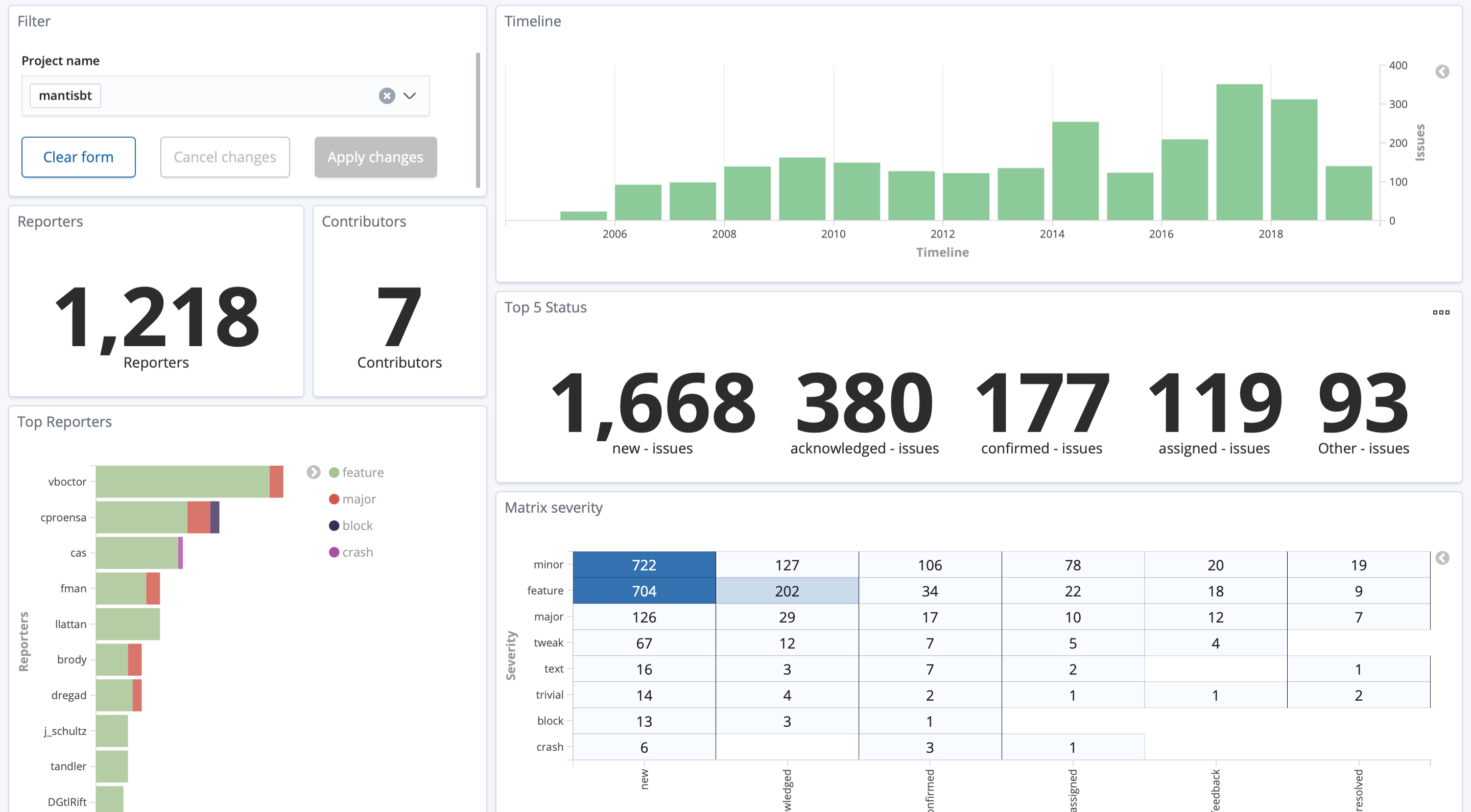Click the Apply changes button
Screen dimensions: 1471x812
(375, 157)
